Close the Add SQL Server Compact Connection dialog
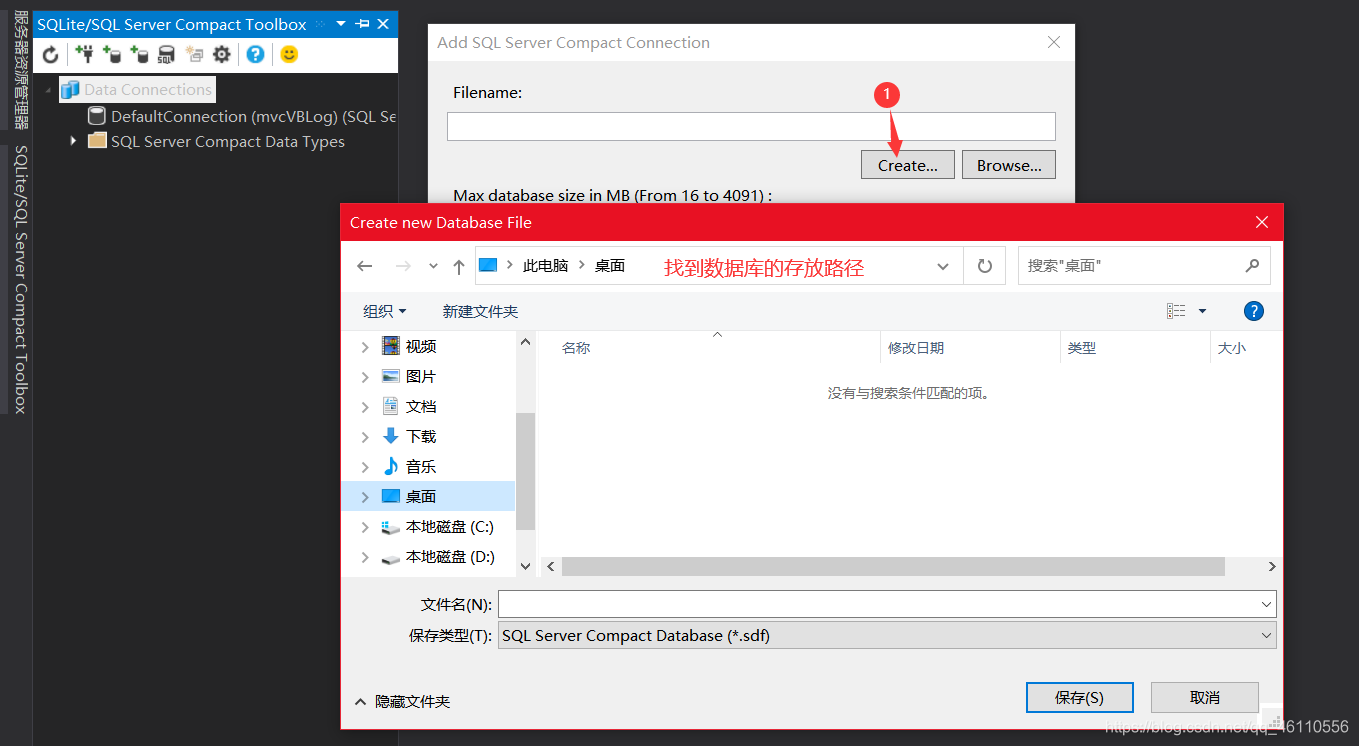Screen dimensions: 1359x746 1053,42
